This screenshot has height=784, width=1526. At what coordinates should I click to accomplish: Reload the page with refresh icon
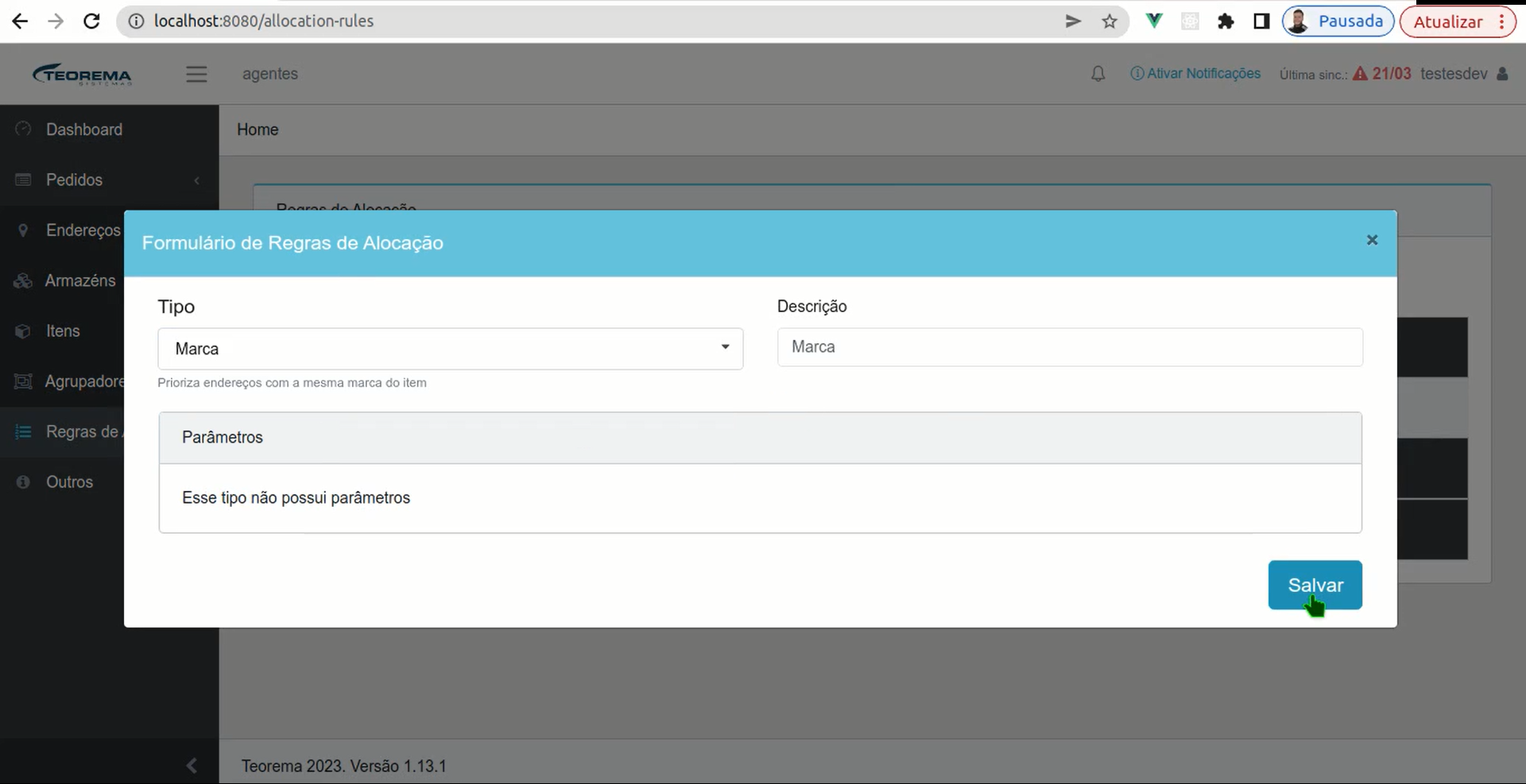(91, 21)
